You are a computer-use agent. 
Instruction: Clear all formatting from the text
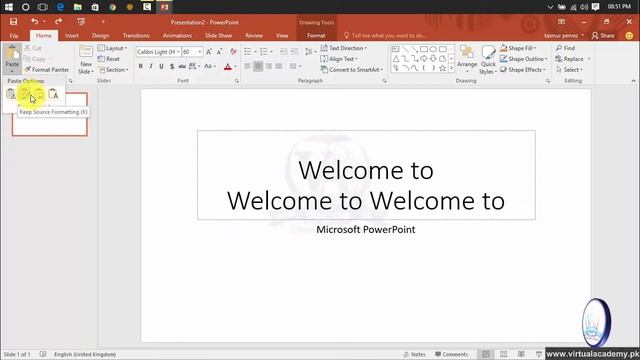[x=233, y=52]
